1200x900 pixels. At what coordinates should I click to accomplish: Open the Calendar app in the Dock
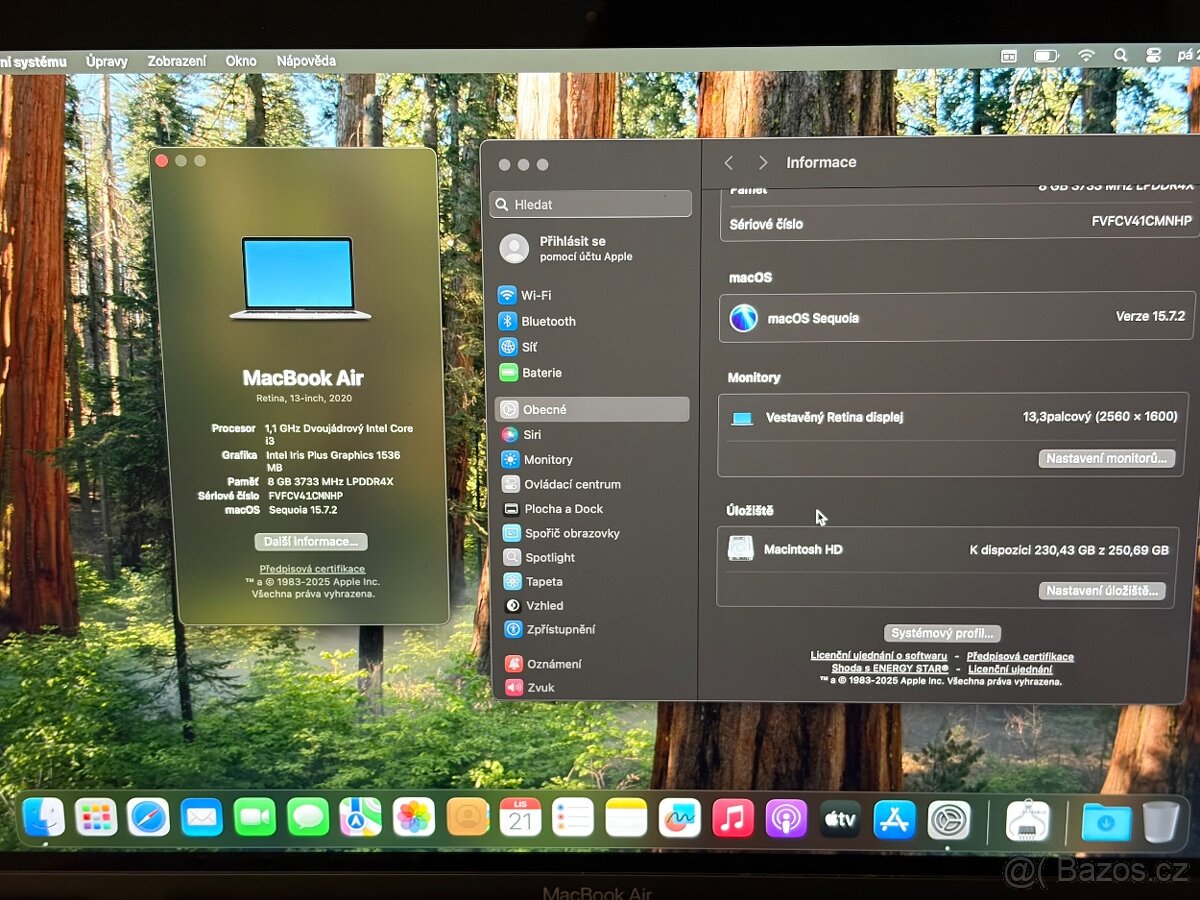click(521, 818)
